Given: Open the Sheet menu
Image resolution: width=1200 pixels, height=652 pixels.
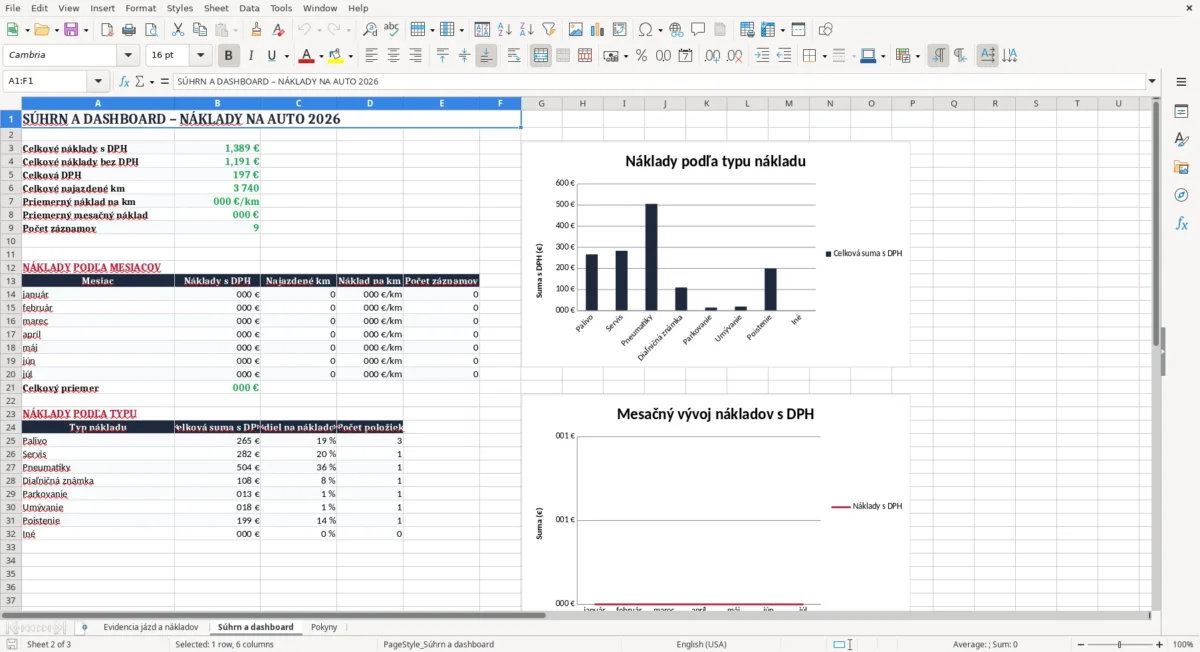Looking at the screenshot, I should point(216,8).
